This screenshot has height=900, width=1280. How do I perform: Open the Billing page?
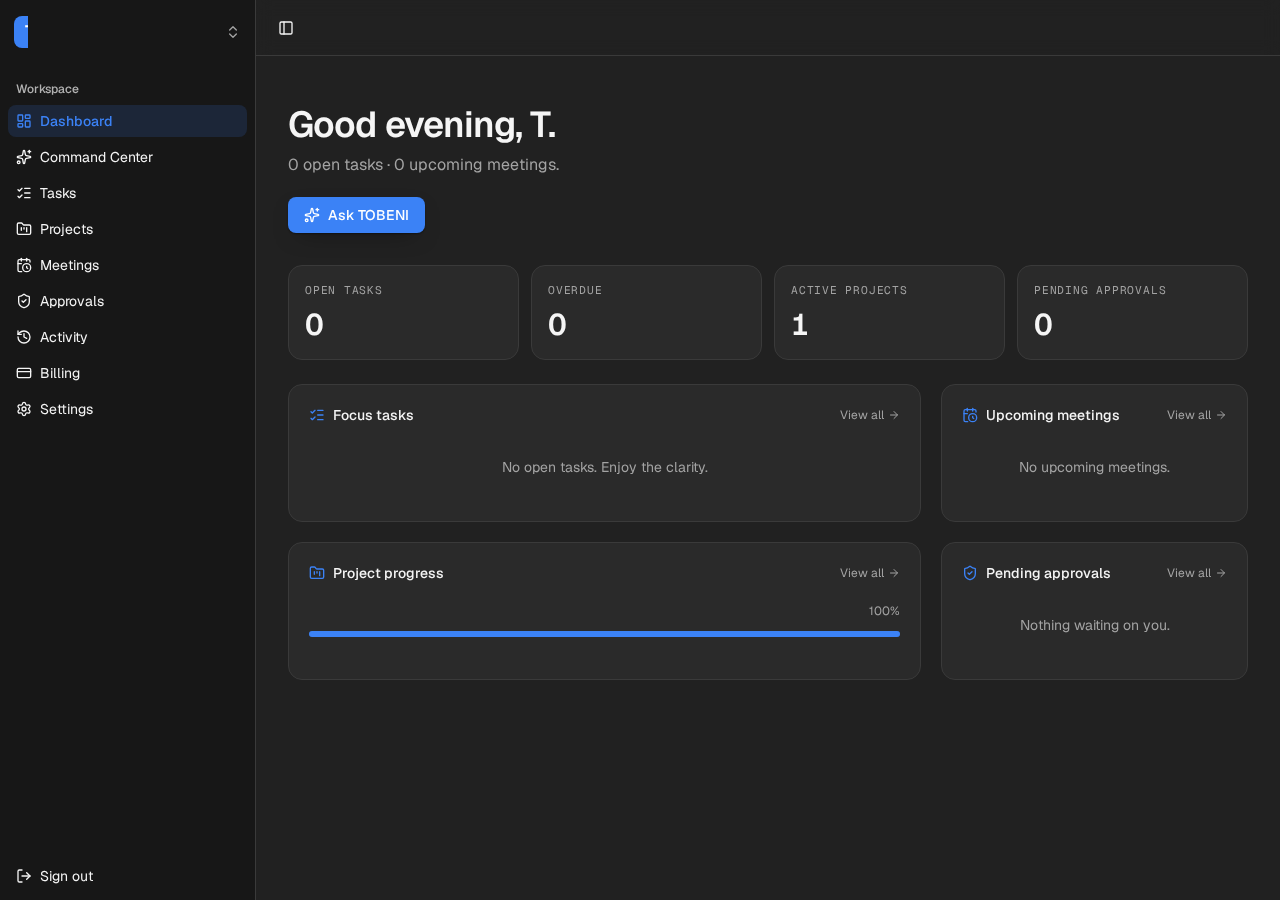[x=127, y=373]
